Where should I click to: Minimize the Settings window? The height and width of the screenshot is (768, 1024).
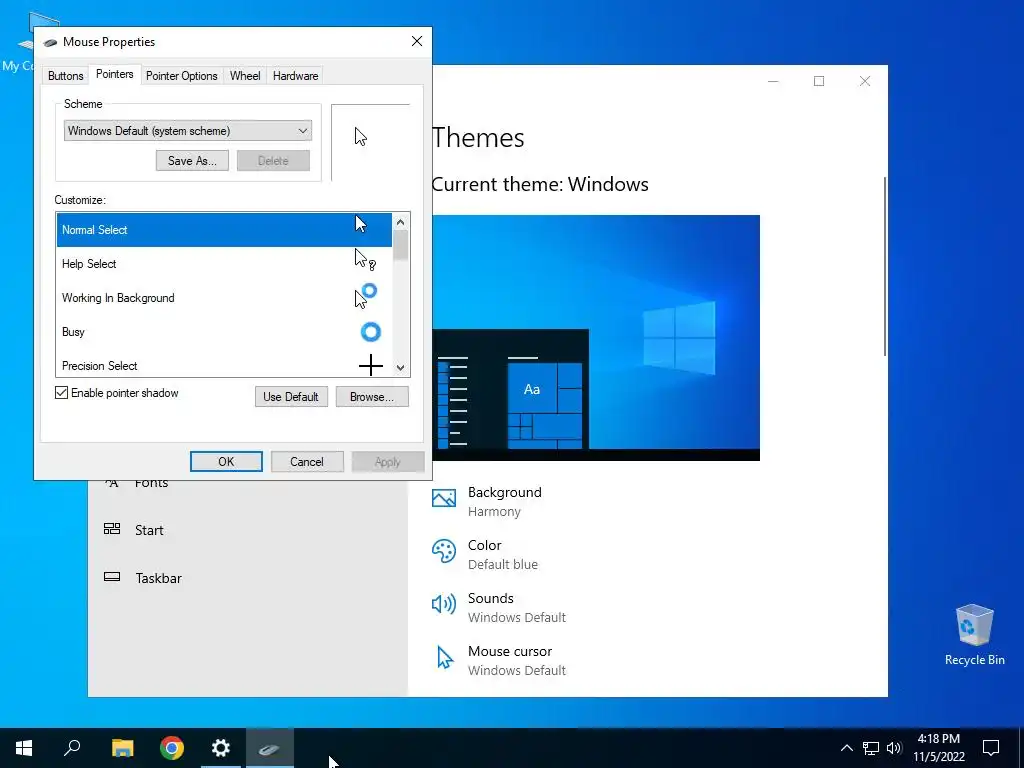pyautogui.click(x=773, y=81)
